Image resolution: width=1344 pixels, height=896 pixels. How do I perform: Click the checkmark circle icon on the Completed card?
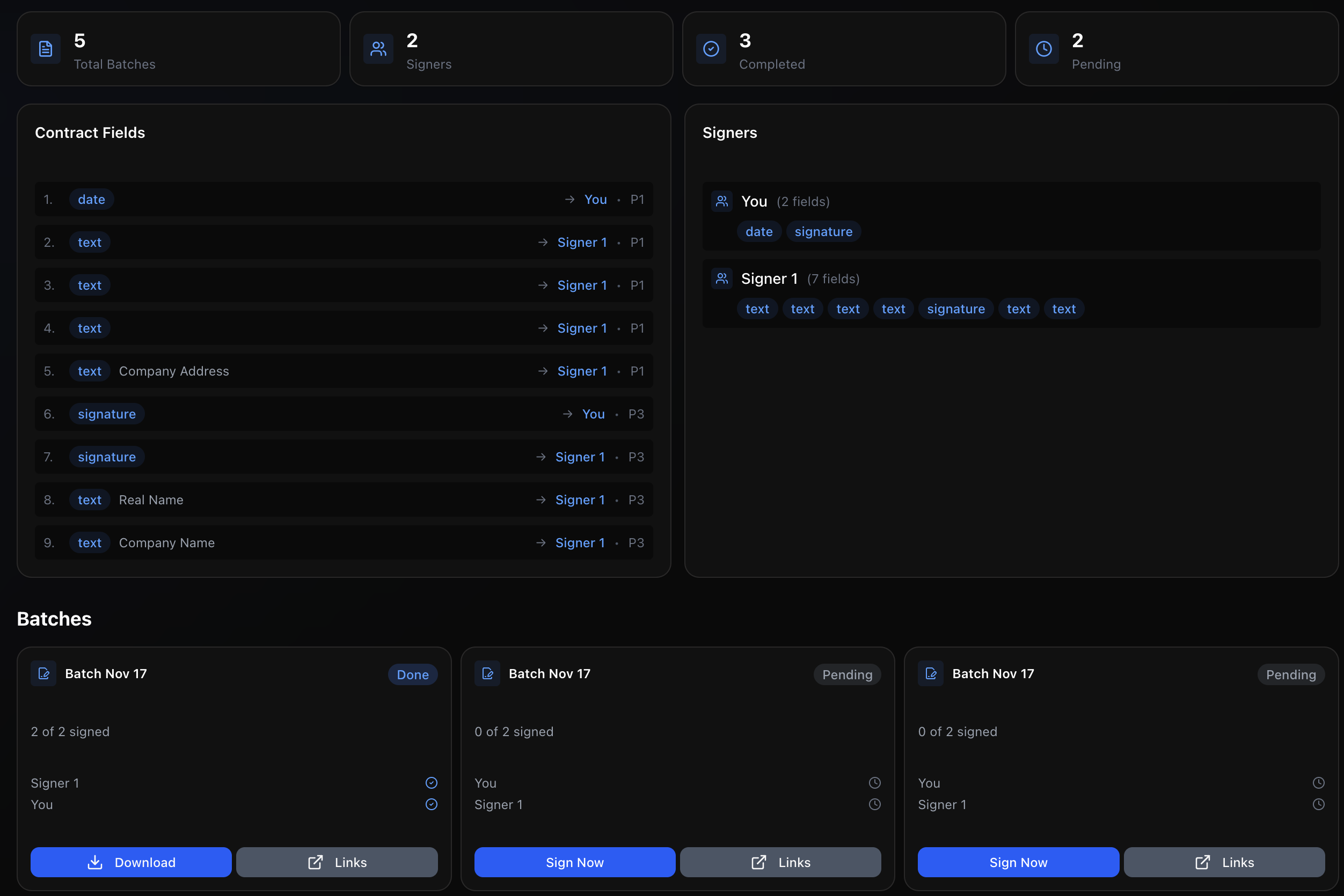(x=710, y=49)
